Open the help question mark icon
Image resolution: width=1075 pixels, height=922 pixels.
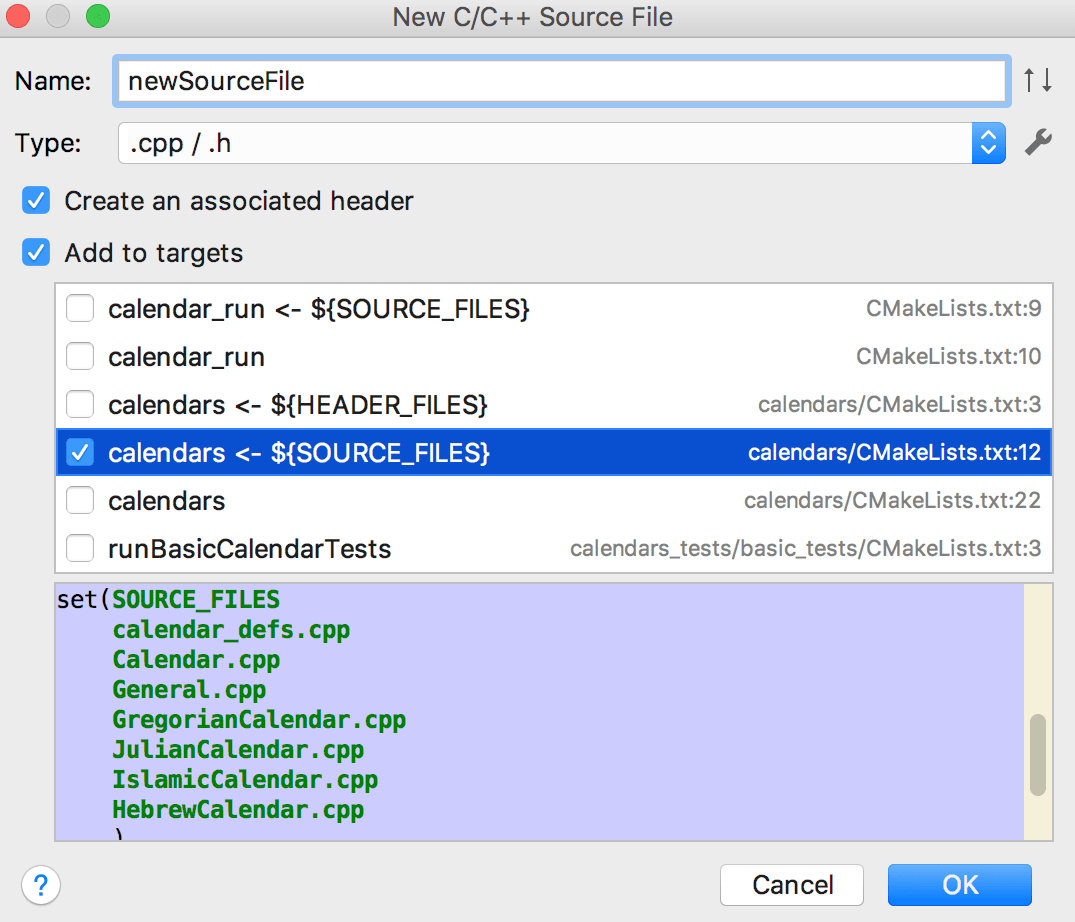[x=40, y=885]
